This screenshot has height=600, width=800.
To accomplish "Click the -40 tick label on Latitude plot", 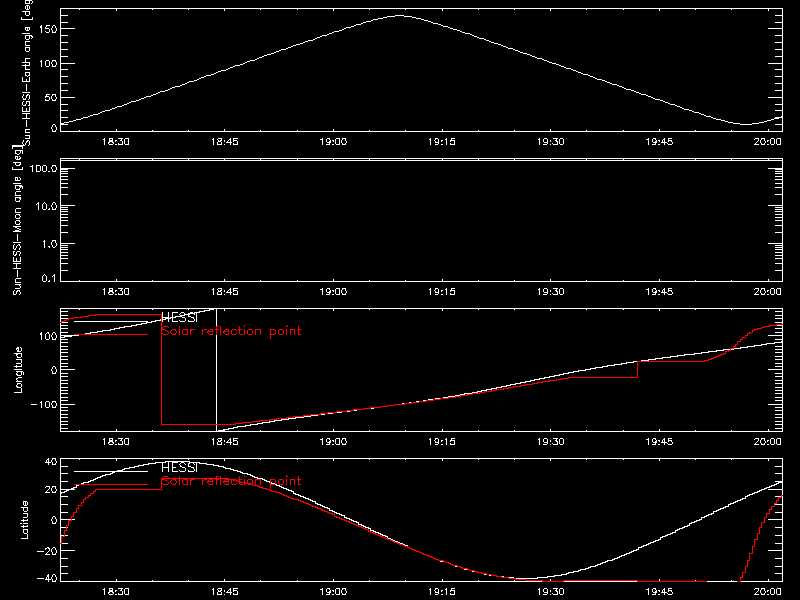I will click(x=47, y=578).
